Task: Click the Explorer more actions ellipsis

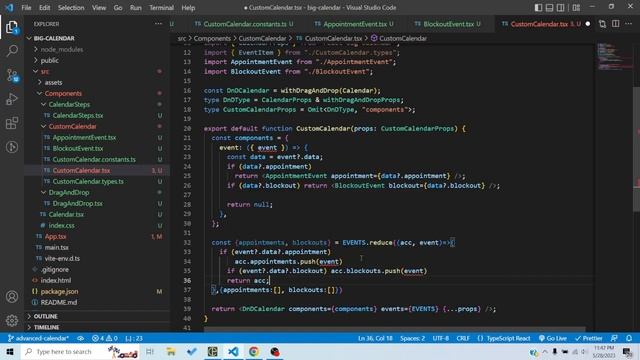Action: tap(158, 24)
